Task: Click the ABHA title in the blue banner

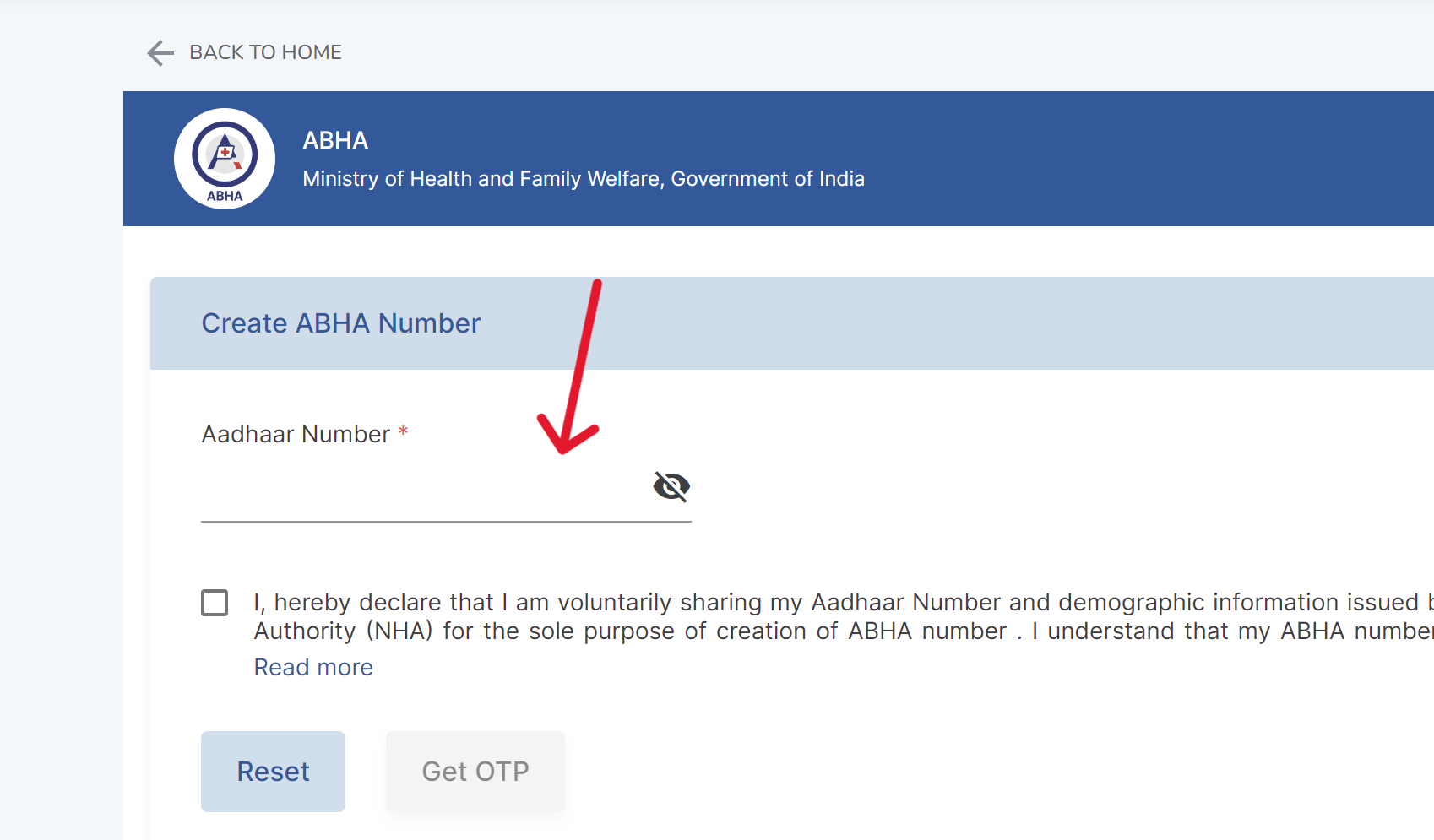Action: pos(334,140)
